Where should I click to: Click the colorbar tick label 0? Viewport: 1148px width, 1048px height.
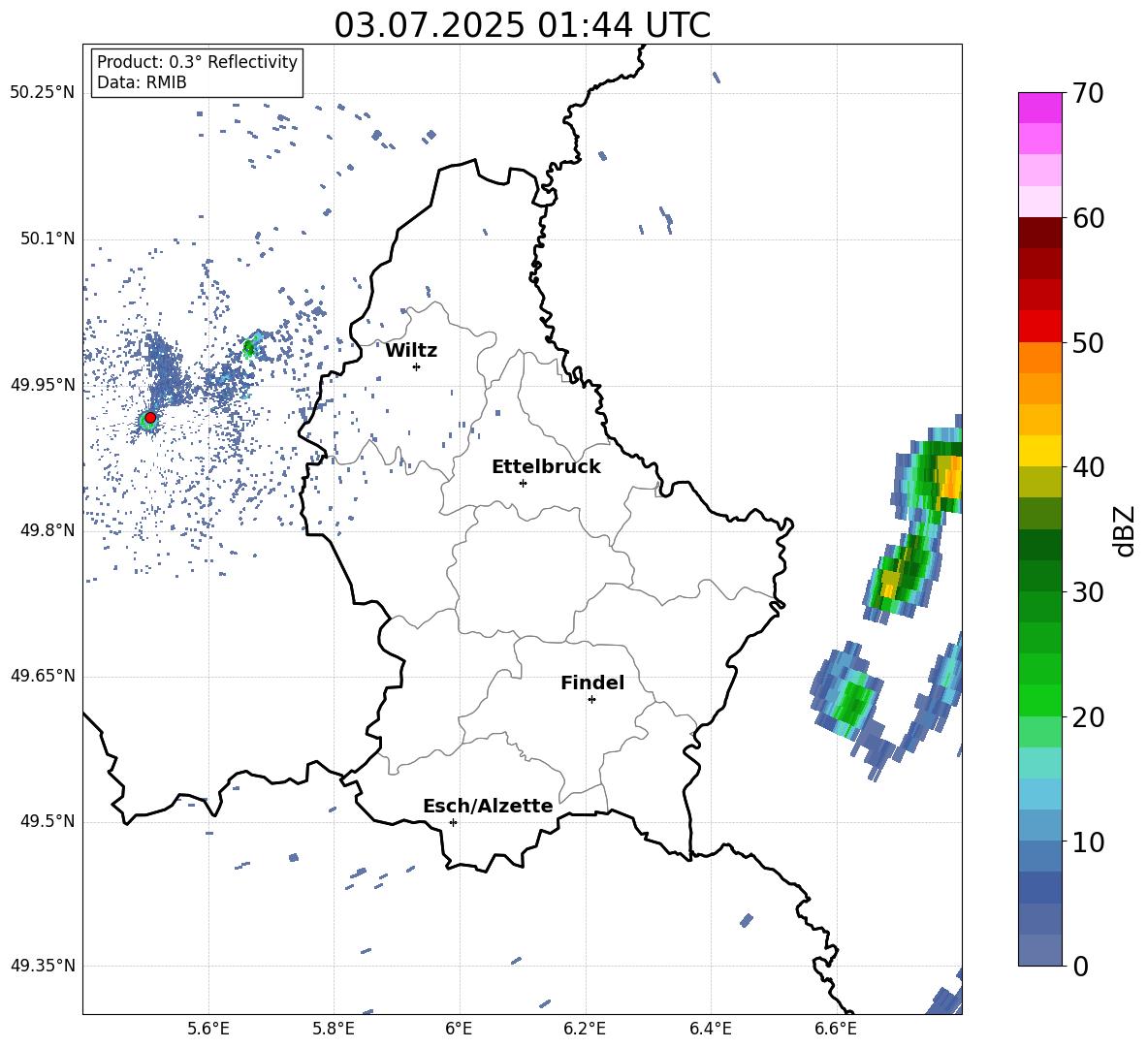1079,966
